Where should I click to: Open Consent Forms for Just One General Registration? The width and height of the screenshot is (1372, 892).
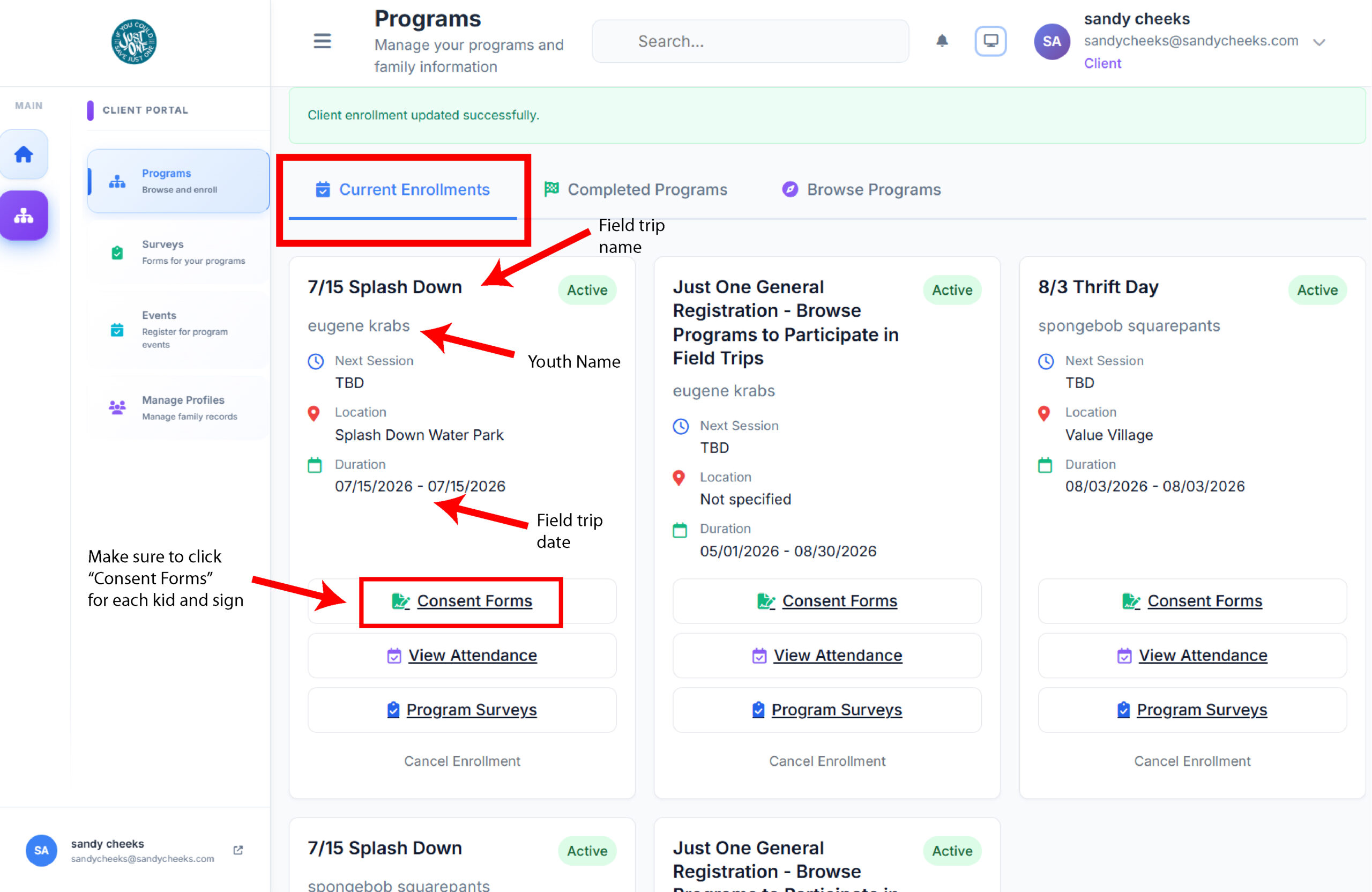[x=826, y=601]
